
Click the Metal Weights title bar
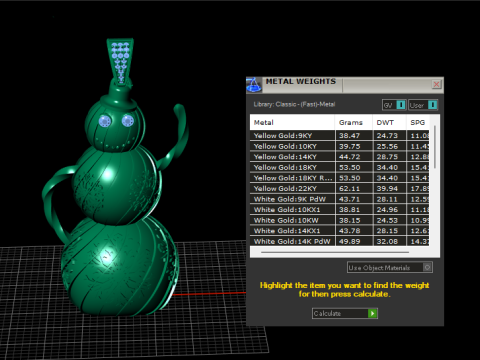click(345, 85)
